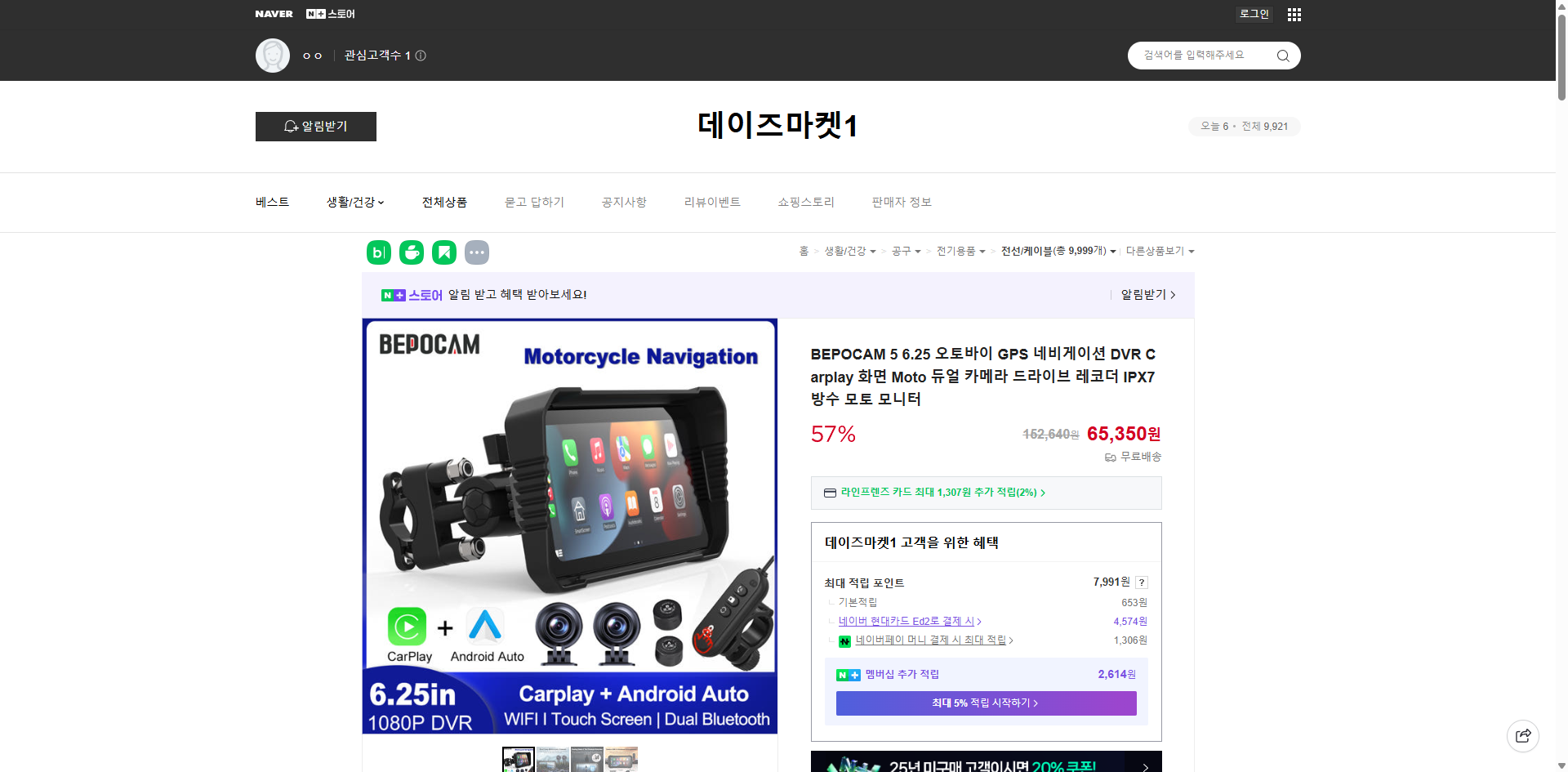This screenshot has height=772, width=1568.
Task: Activate N Plus store 알림받기 in banner
Action: [x=1143, y=294]
